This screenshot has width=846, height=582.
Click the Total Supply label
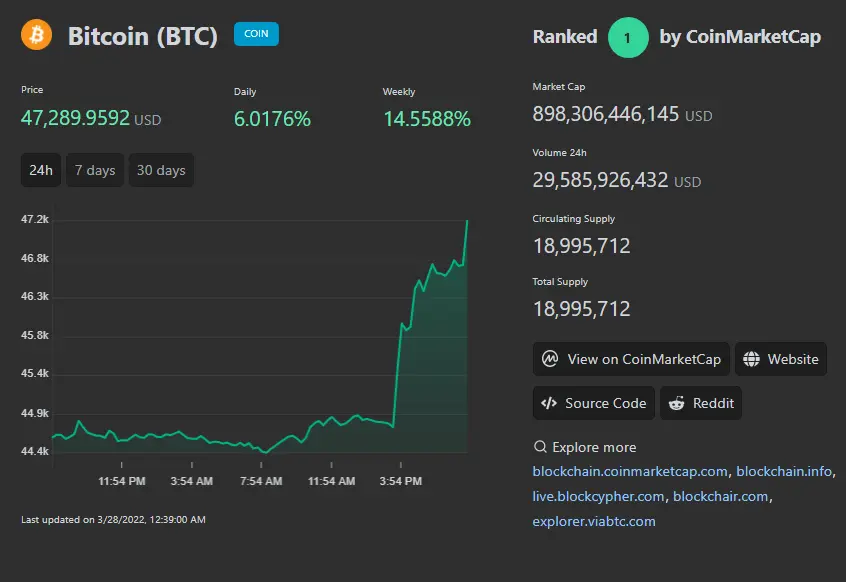pos(560,282)
